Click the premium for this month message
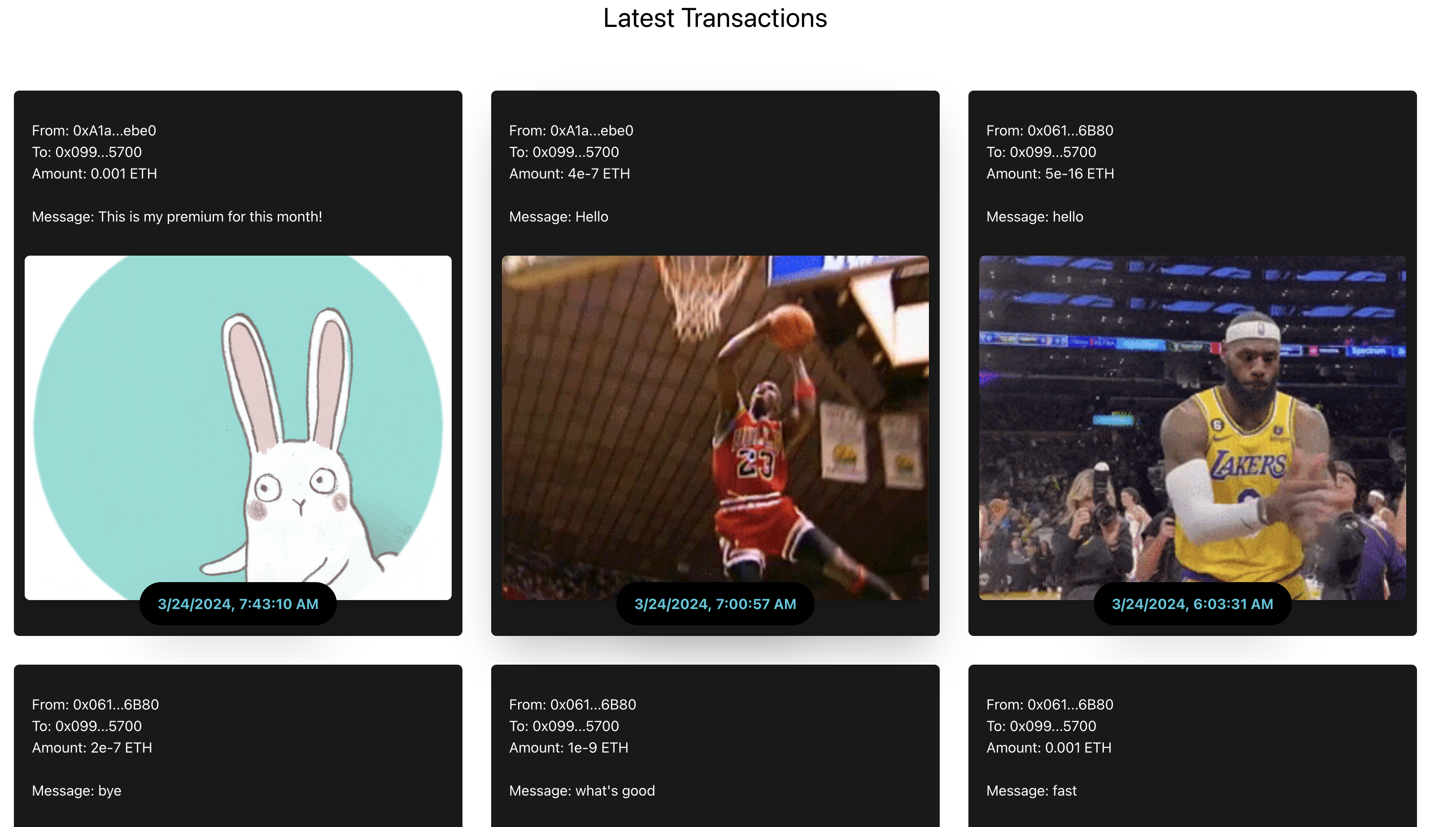1456x827 pixels. pyautogui.click(x=177, y=217)
